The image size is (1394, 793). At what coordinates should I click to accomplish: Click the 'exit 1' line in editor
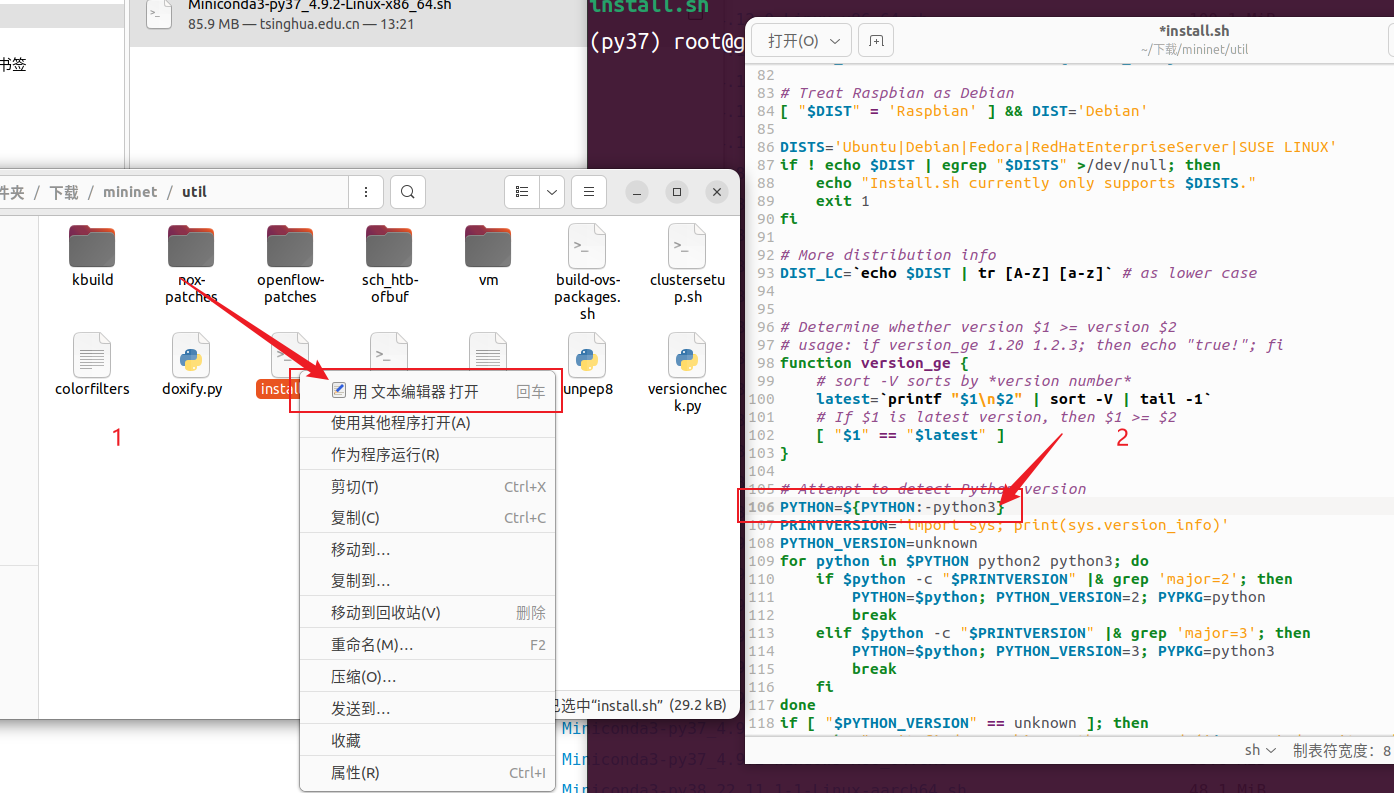pos(842,201)
